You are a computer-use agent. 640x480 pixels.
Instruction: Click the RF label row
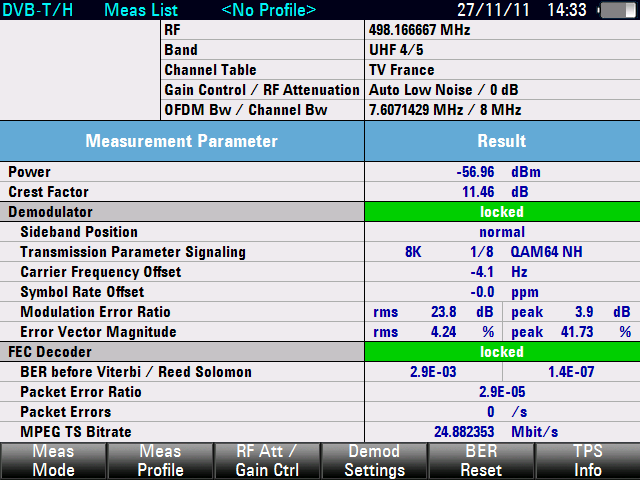[262, 30]
